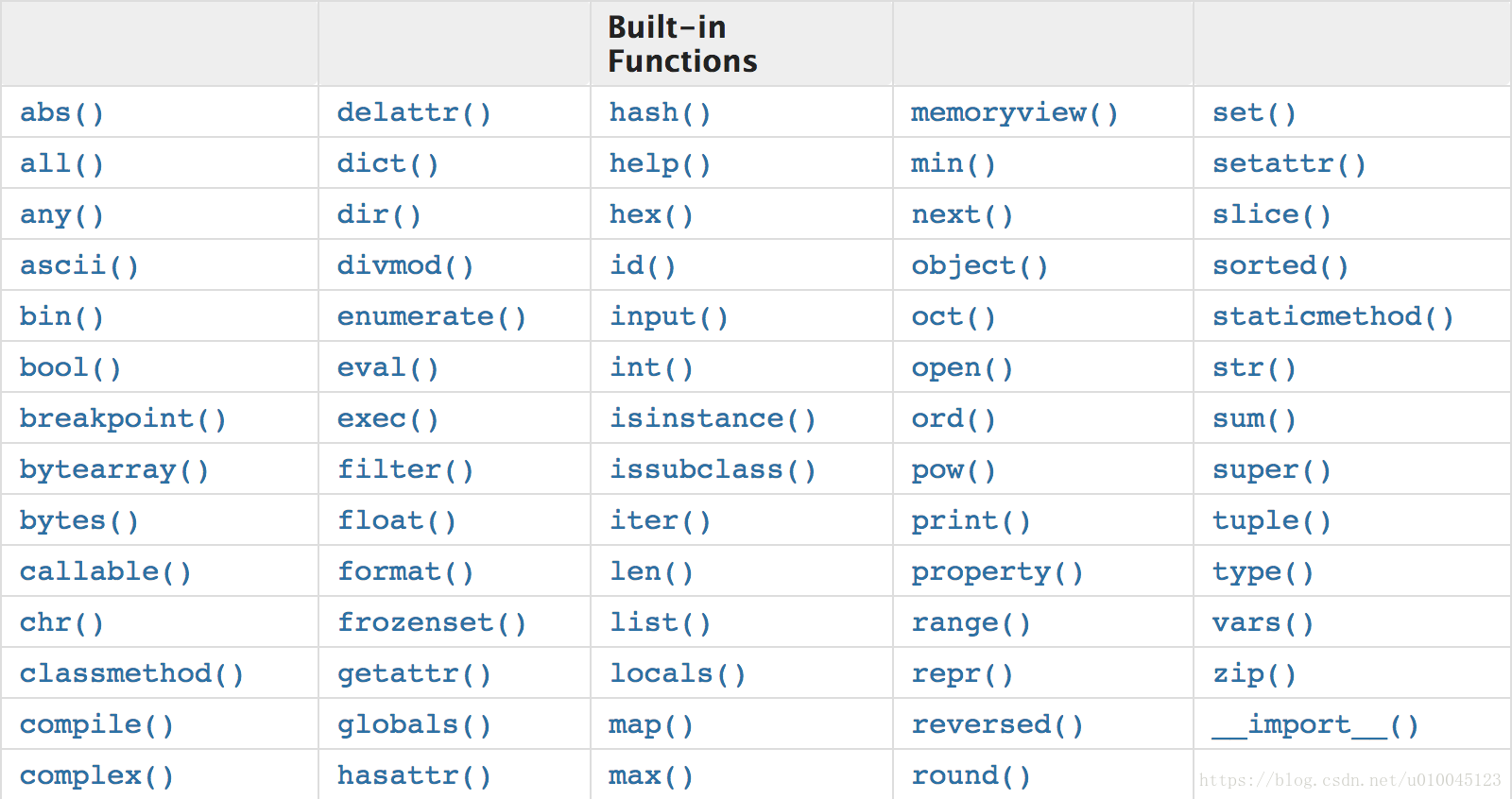Open the isinstance() documentation link
Viewport: 1512px width, 799px height.
coord(713,419)
